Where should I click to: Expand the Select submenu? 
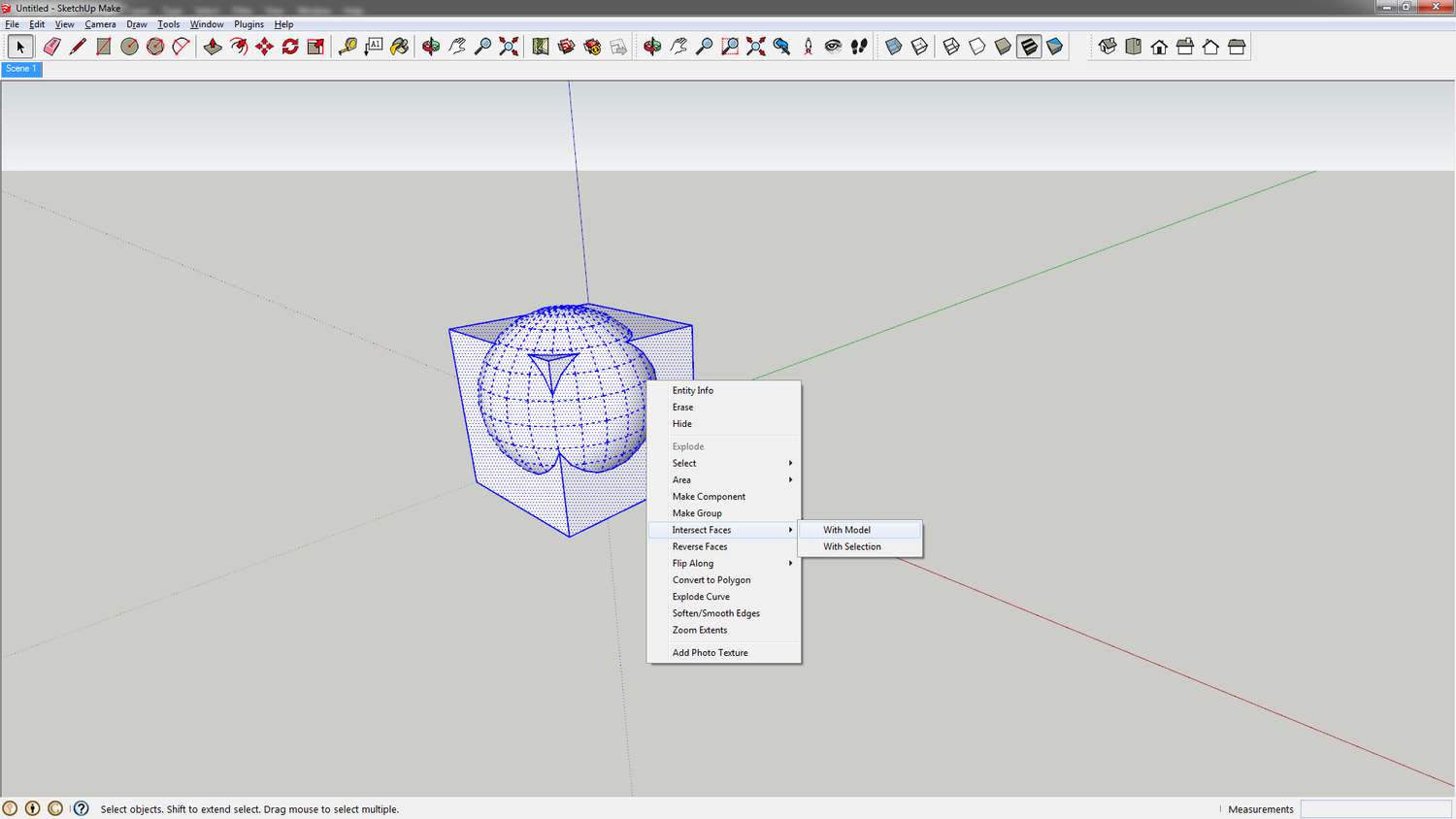tap(684, 463)
